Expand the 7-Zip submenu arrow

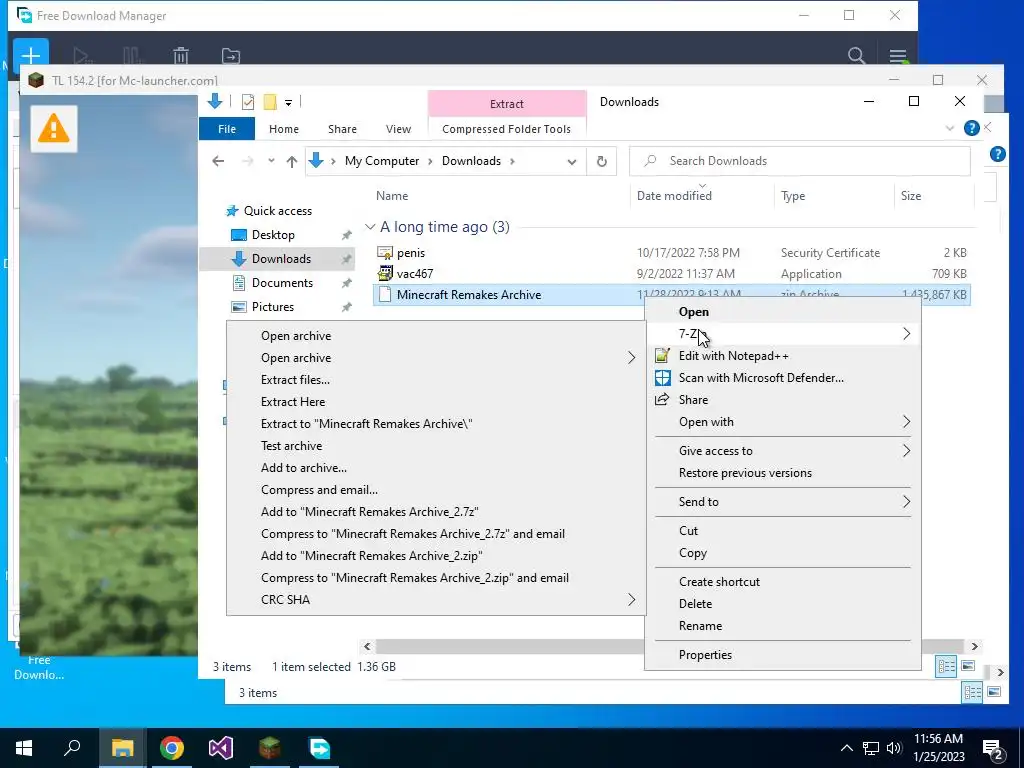(906, 334)
